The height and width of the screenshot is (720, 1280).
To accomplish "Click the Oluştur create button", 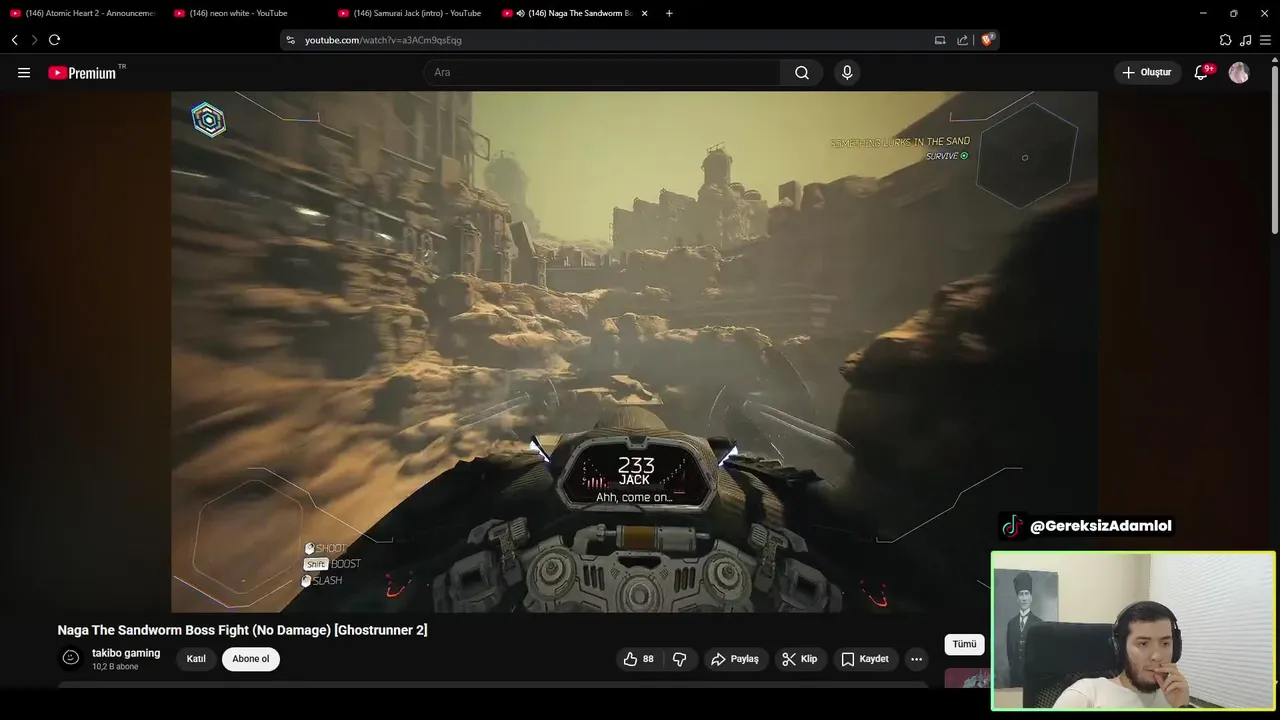I will click(1148, 73).
